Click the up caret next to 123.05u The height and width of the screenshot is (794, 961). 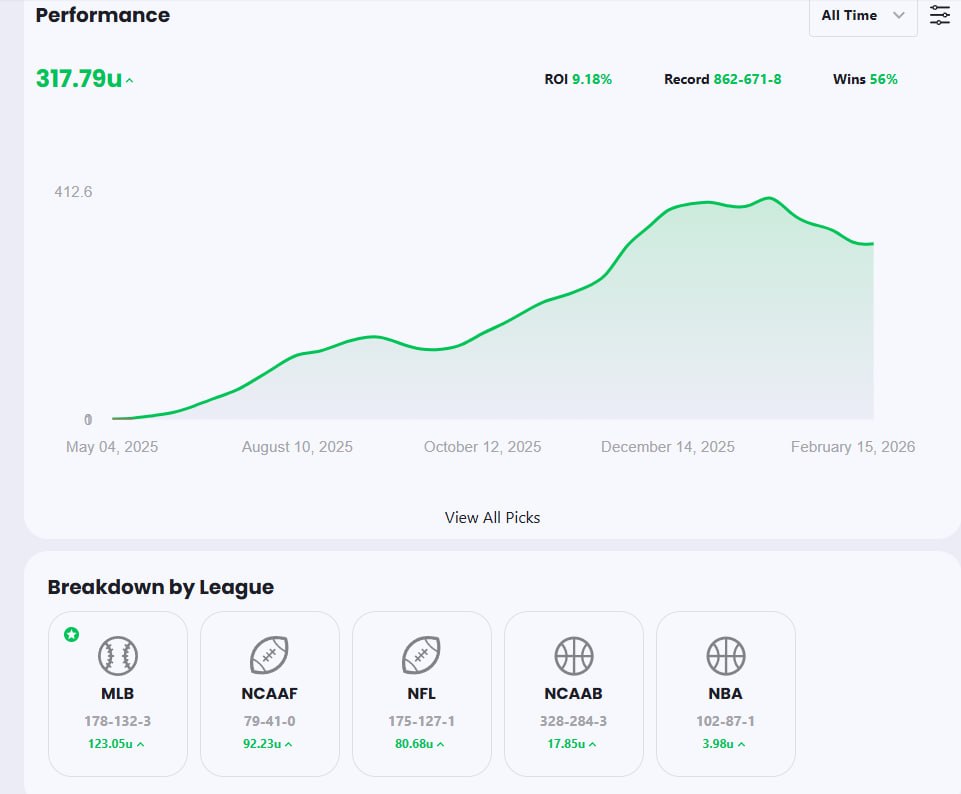tap(140, 744)
